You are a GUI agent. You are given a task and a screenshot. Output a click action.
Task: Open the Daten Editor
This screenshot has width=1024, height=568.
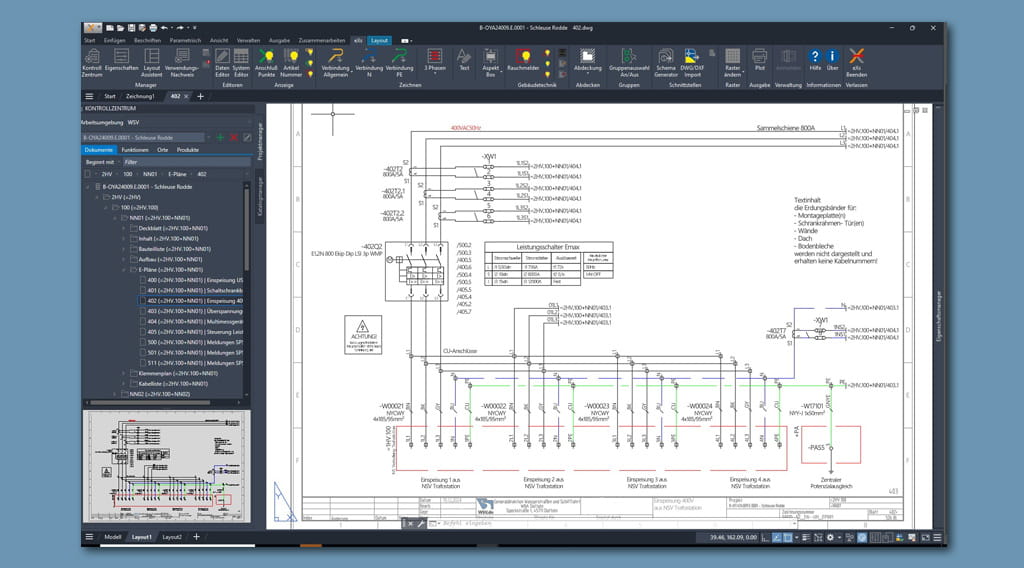click(222, 57)
